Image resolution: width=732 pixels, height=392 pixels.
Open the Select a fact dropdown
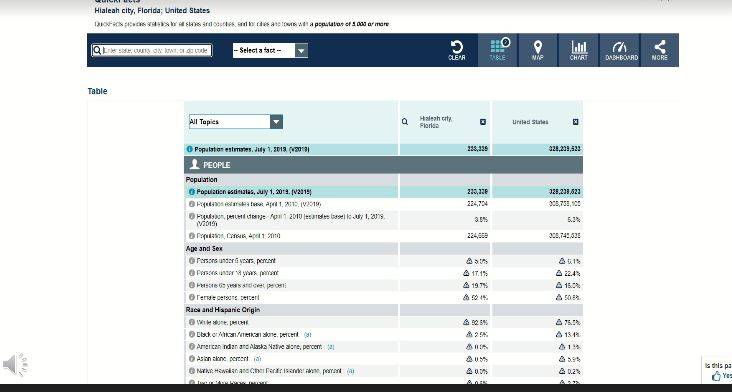coord(270,50)
